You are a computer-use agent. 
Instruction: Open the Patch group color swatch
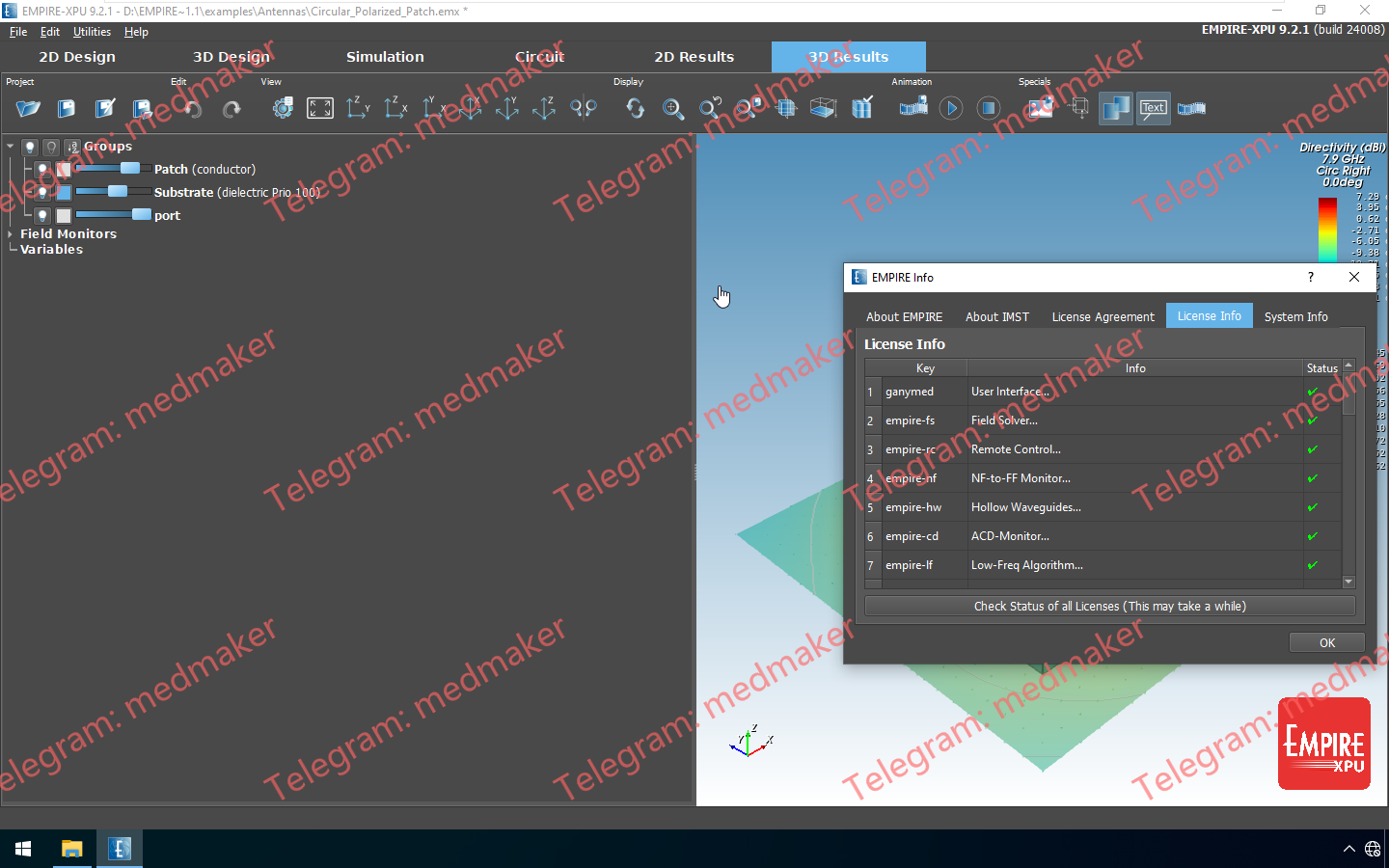pos(64,170)
